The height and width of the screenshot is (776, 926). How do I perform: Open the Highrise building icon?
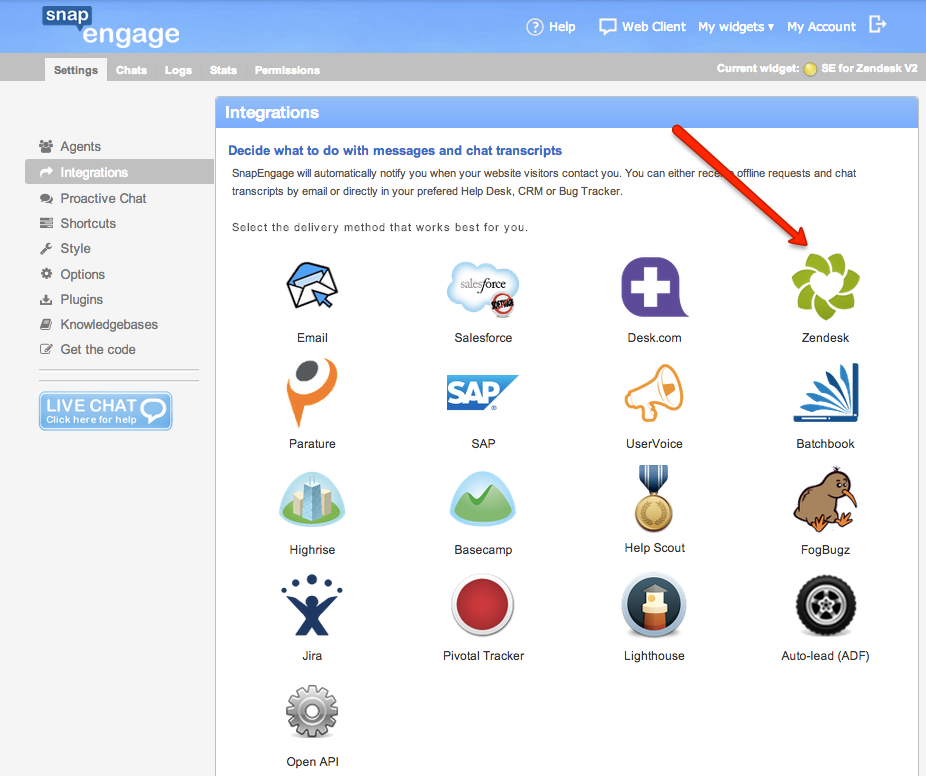pos(312,499)
